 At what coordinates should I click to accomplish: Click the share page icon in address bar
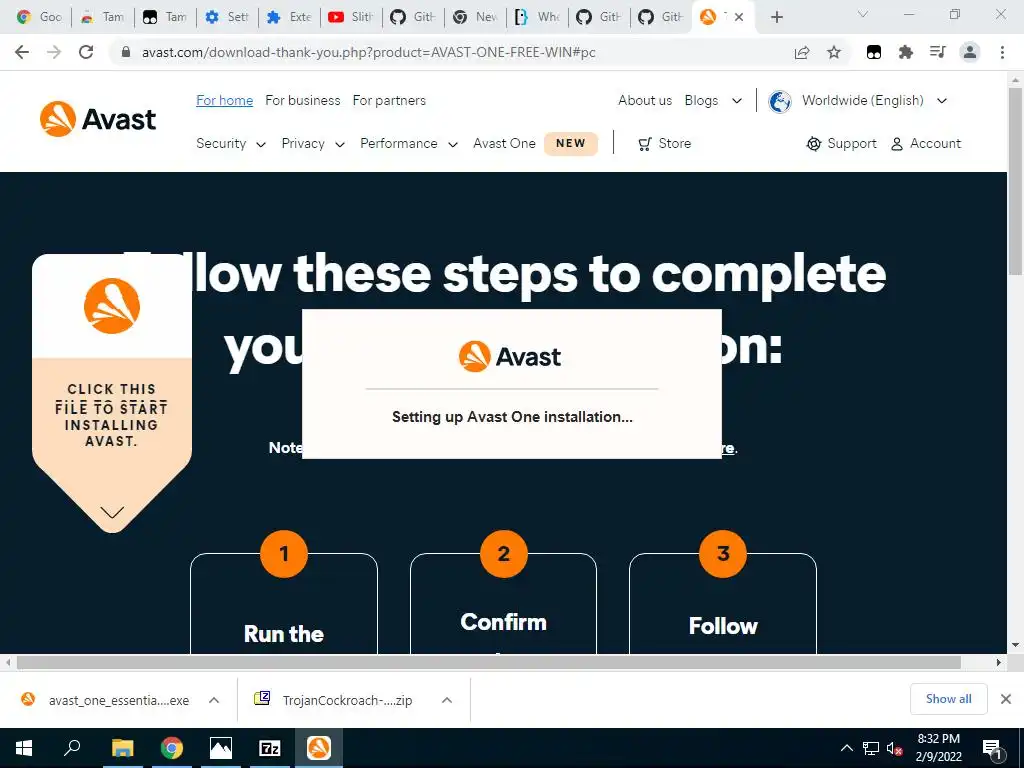pyautogui.click(x=802, y=52)
